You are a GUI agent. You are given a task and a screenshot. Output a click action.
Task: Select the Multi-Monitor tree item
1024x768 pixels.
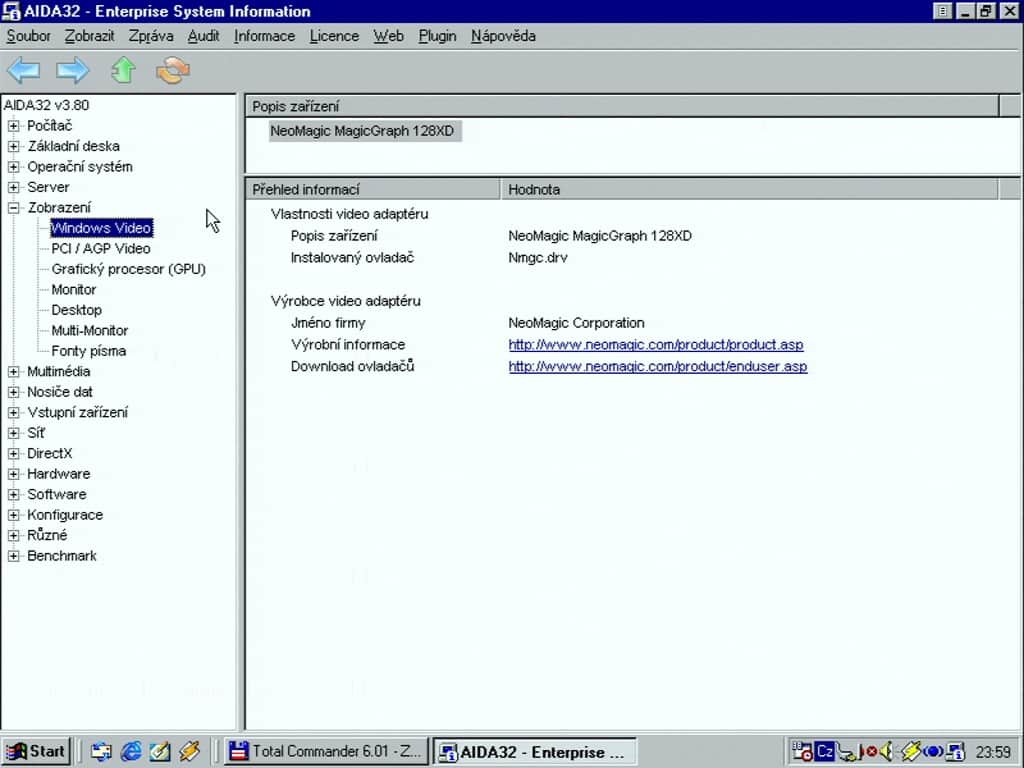(89, 330)
